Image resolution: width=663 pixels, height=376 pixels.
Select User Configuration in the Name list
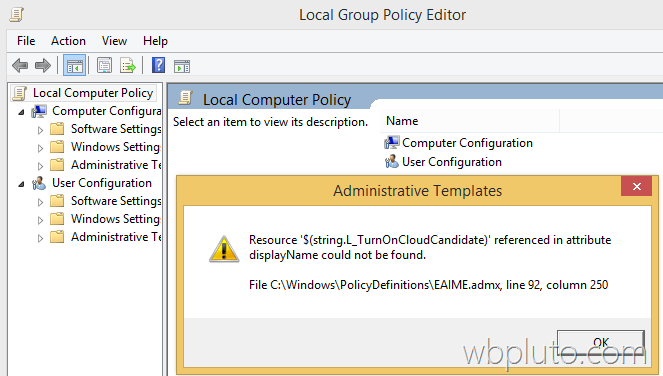click(x=452, y=162)
